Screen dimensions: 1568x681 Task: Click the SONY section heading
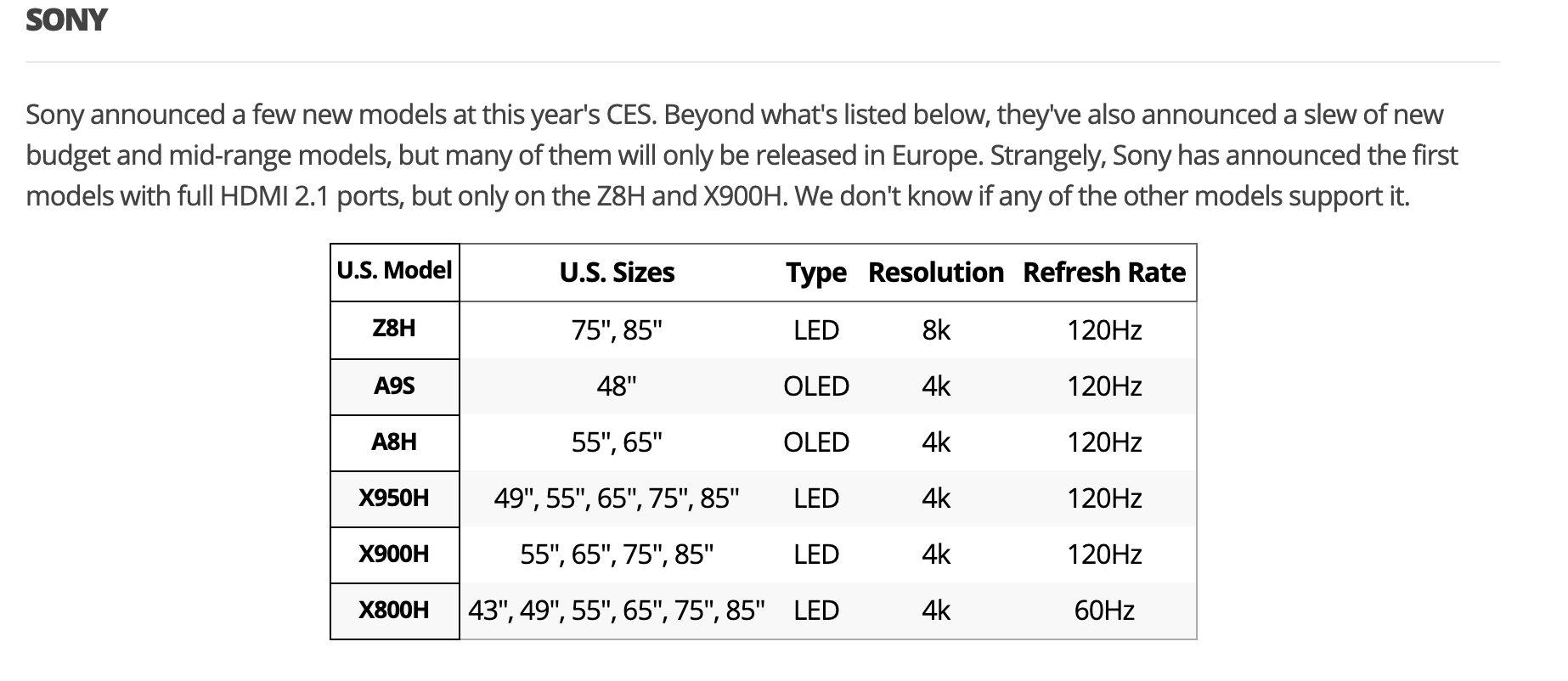[66, 19]
